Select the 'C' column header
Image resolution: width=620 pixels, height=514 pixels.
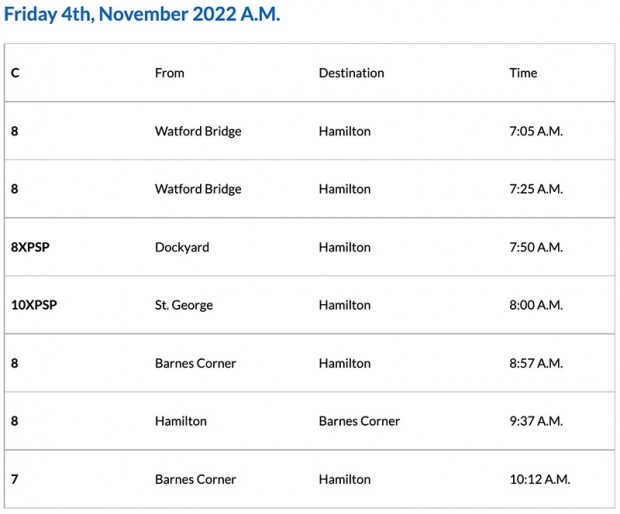point(15,73)
